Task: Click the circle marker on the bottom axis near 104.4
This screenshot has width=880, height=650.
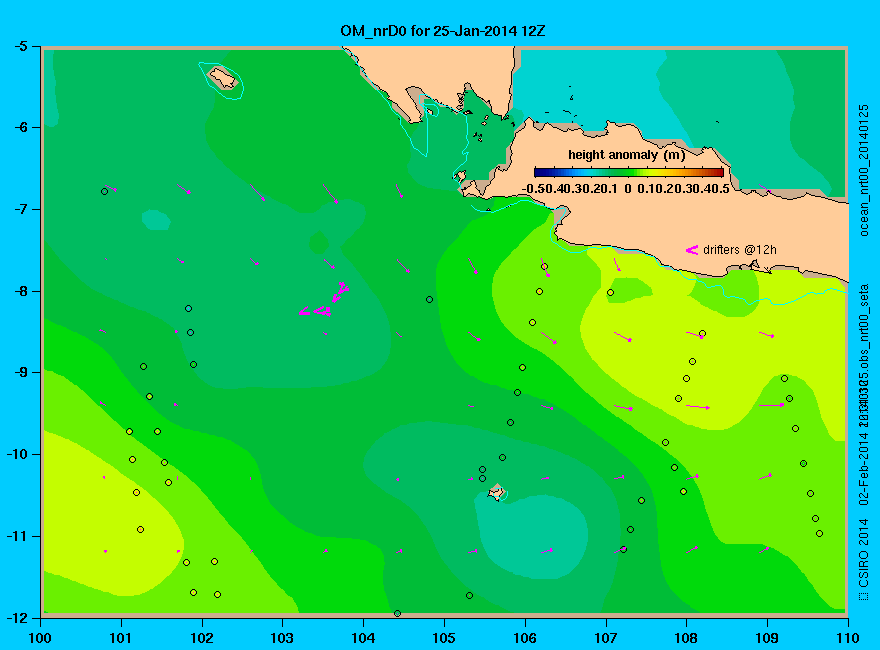Action: [397, 614]
